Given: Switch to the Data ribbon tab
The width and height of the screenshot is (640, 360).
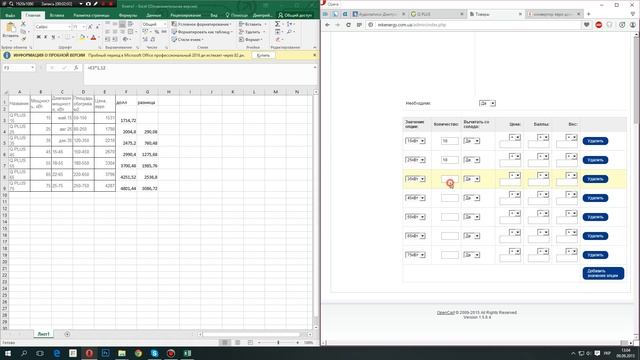Looking at the screenshot, I should (153, 15).
